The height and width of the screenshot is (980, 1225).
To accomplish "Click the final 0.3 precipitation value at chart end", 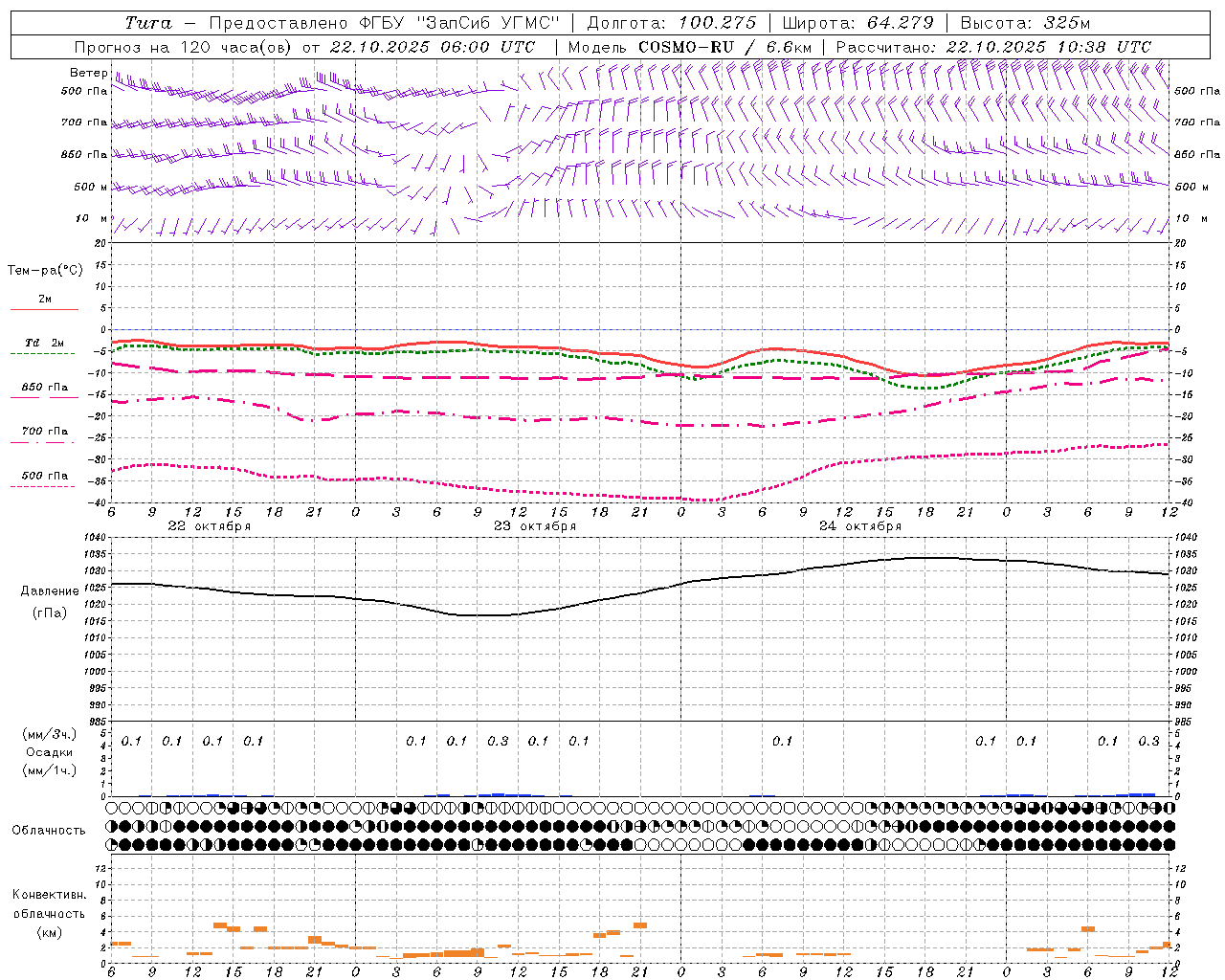I will click(x=1148, y=742).
